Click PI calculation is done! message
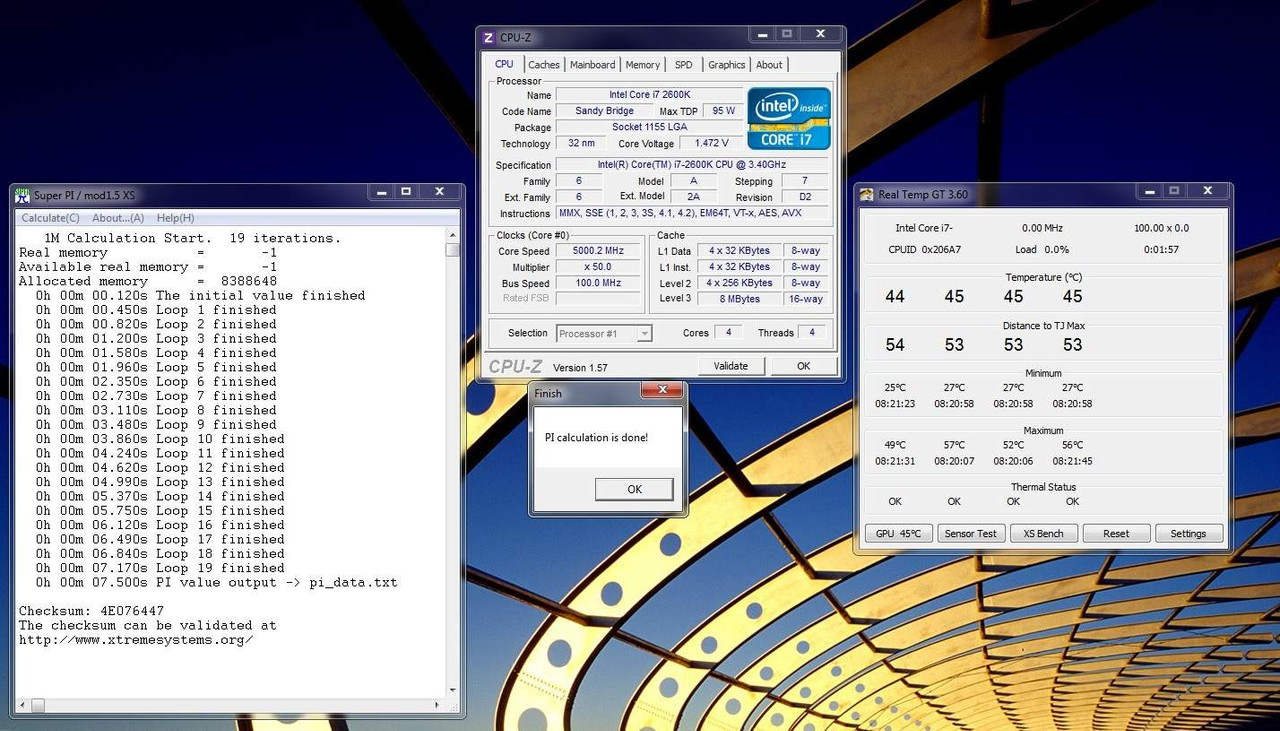Screen dimensions: 1280x731 596,437
